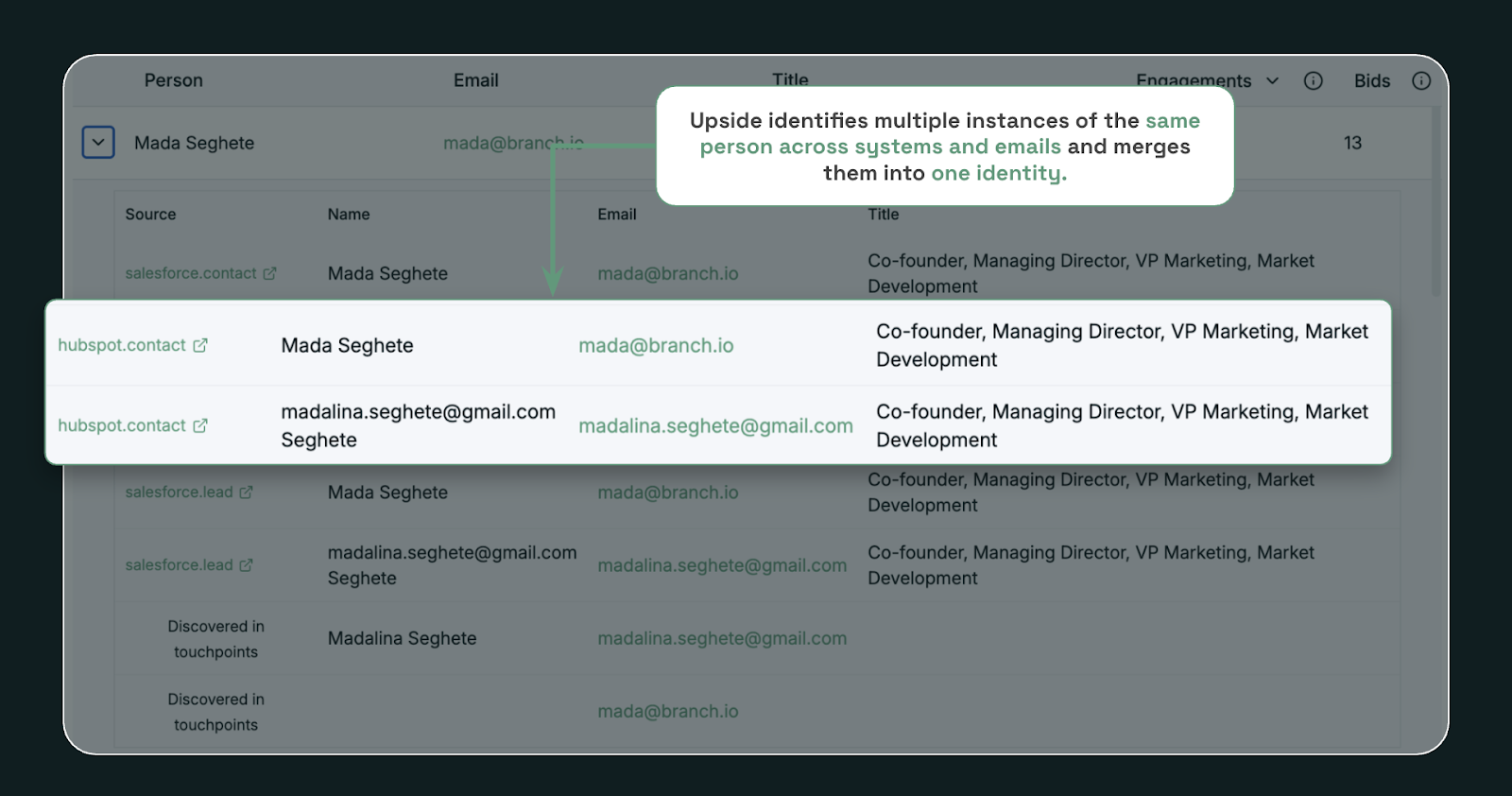
Task: Click the Title sub-table header
Action: (x=884, y=215)
